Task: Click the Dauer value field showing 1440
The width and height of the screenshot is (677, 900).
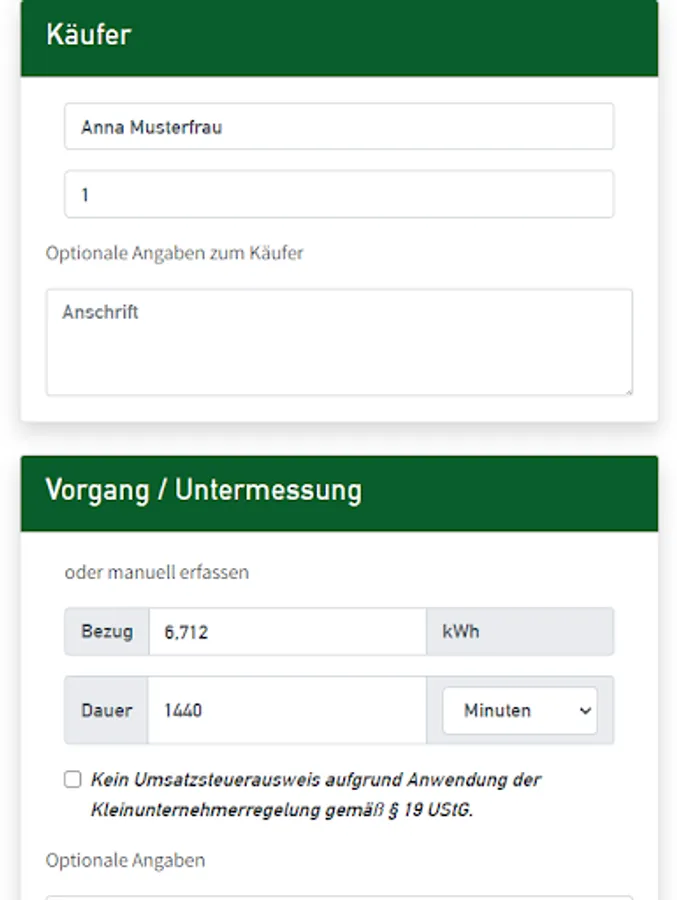Action: click(286, 710)
